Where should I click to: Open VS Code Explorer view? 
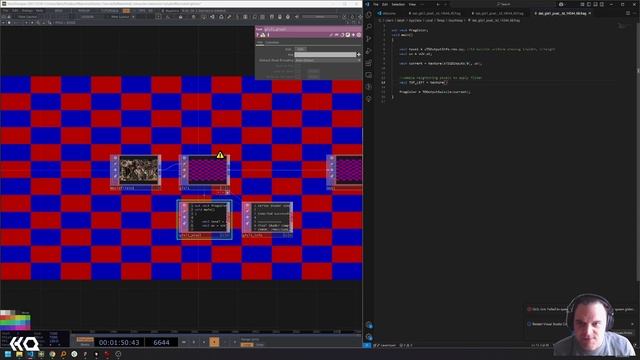[369, 15]
